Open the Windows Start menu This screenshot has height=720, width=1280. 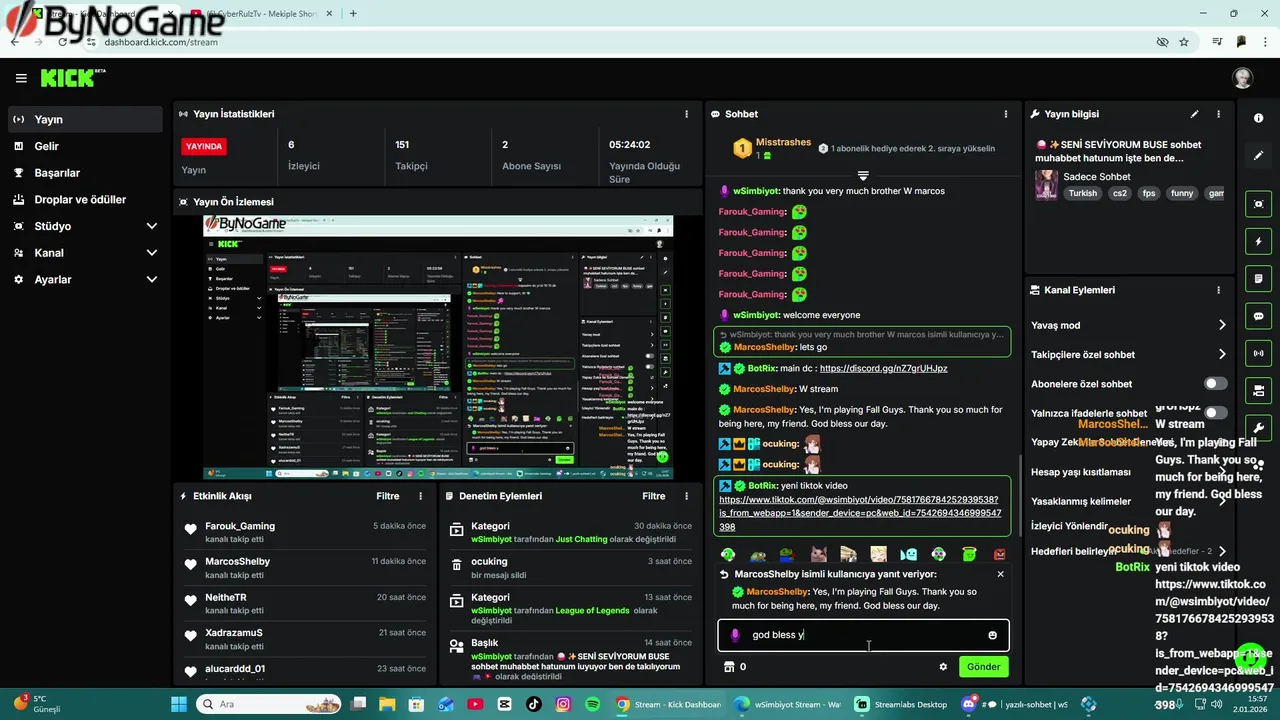(179, 704)
